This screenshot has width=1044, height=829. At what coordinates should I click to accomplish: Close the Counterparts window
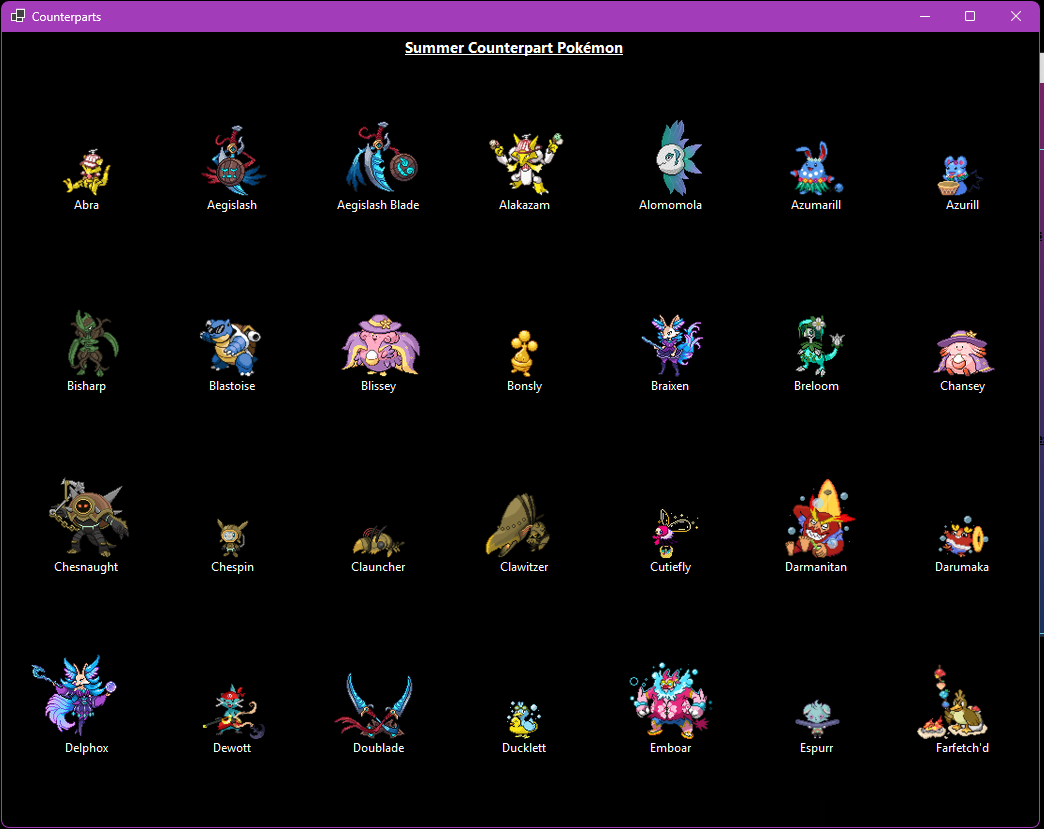1015,16
